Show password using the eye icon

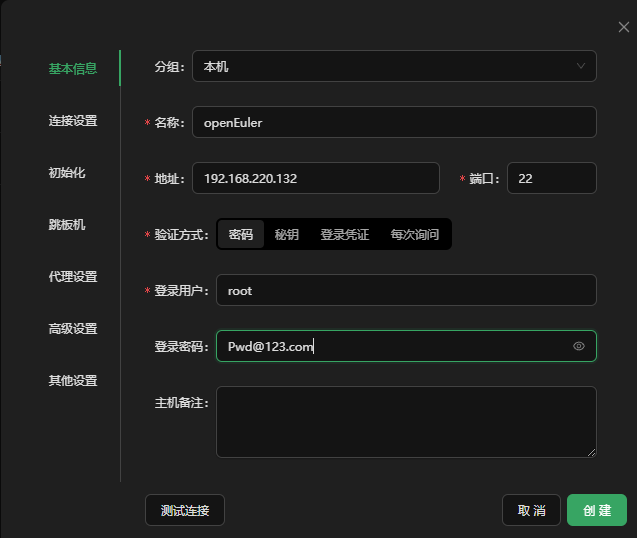[x=578, y=346]
